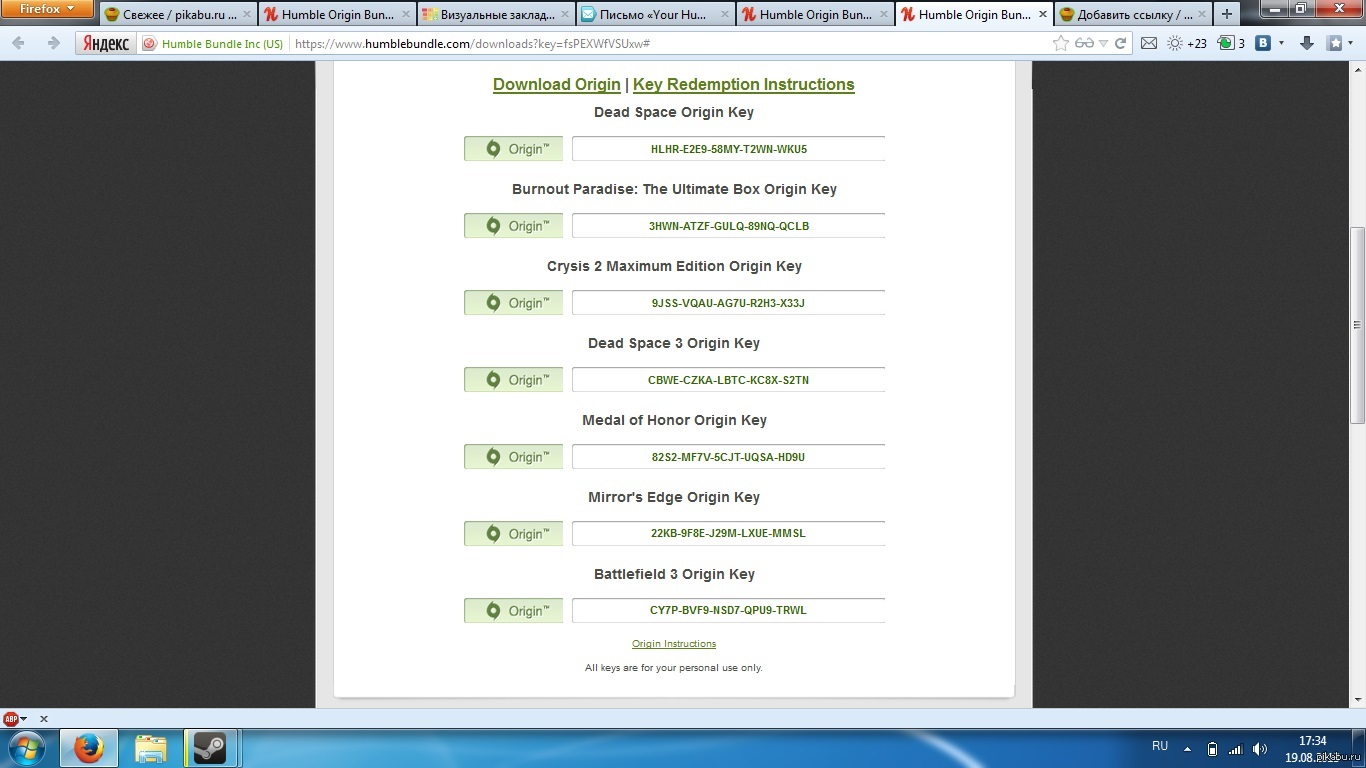Select Battlefield 3 key field CY7P-BVF9
The height and width of the screenshot is (768, 1366).
click(728, 611)
